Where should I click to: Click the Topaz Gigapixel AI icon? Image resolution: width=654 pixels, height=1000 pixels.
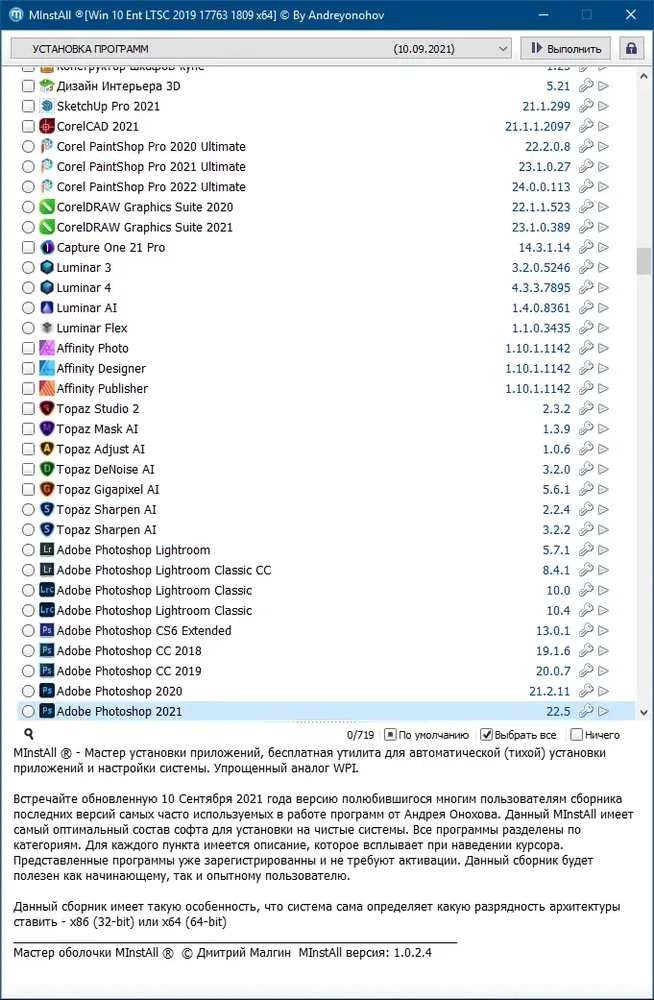point(47,490)
